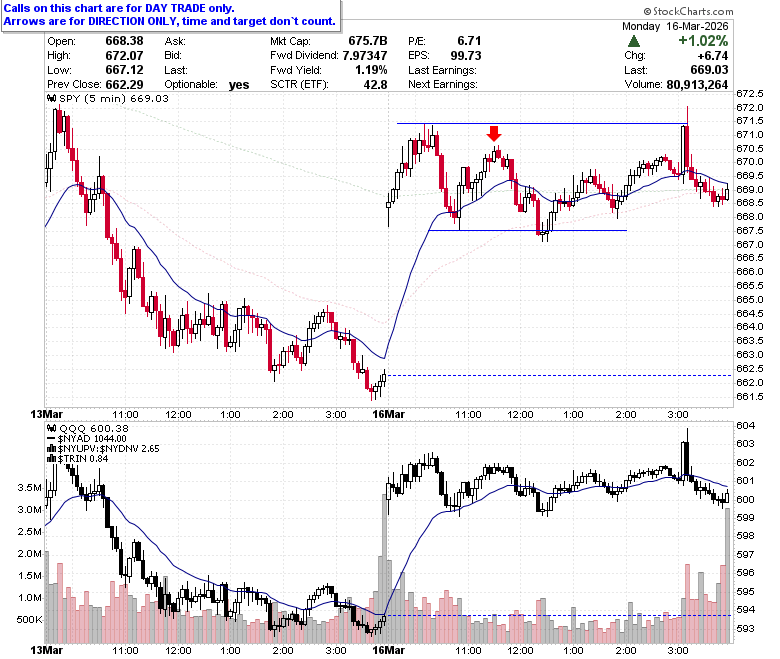Click the Optionable yes field
Viewport: 780px width, 659px height.
point(207,85)
